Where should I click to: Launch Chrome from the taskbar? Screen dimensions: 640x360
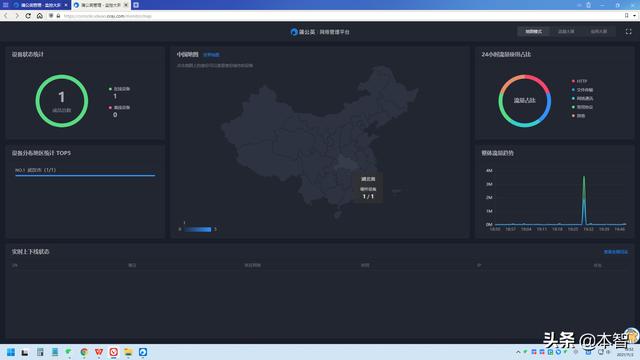click(x=84, y=352)
